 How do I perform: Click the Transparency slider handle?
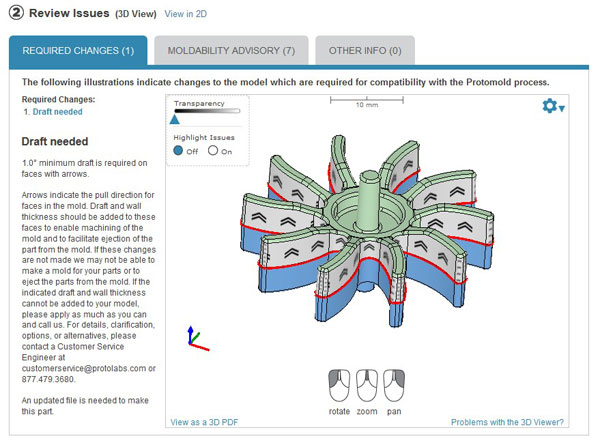coord(174,119)
